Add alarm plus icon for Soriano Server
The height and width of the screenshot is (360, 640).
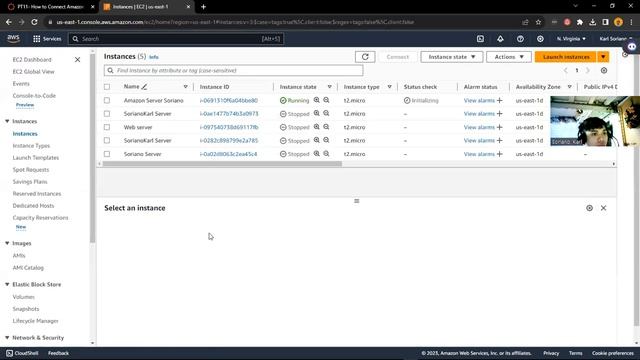tap(500, 154)
